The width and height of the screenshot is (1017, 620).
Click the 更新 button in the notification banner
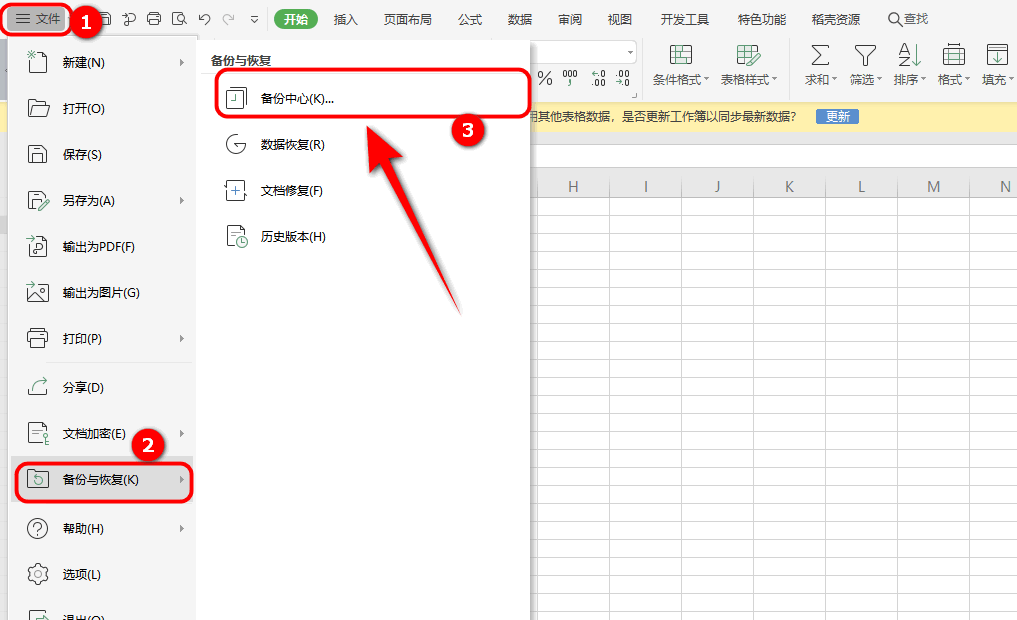point(836,116)
